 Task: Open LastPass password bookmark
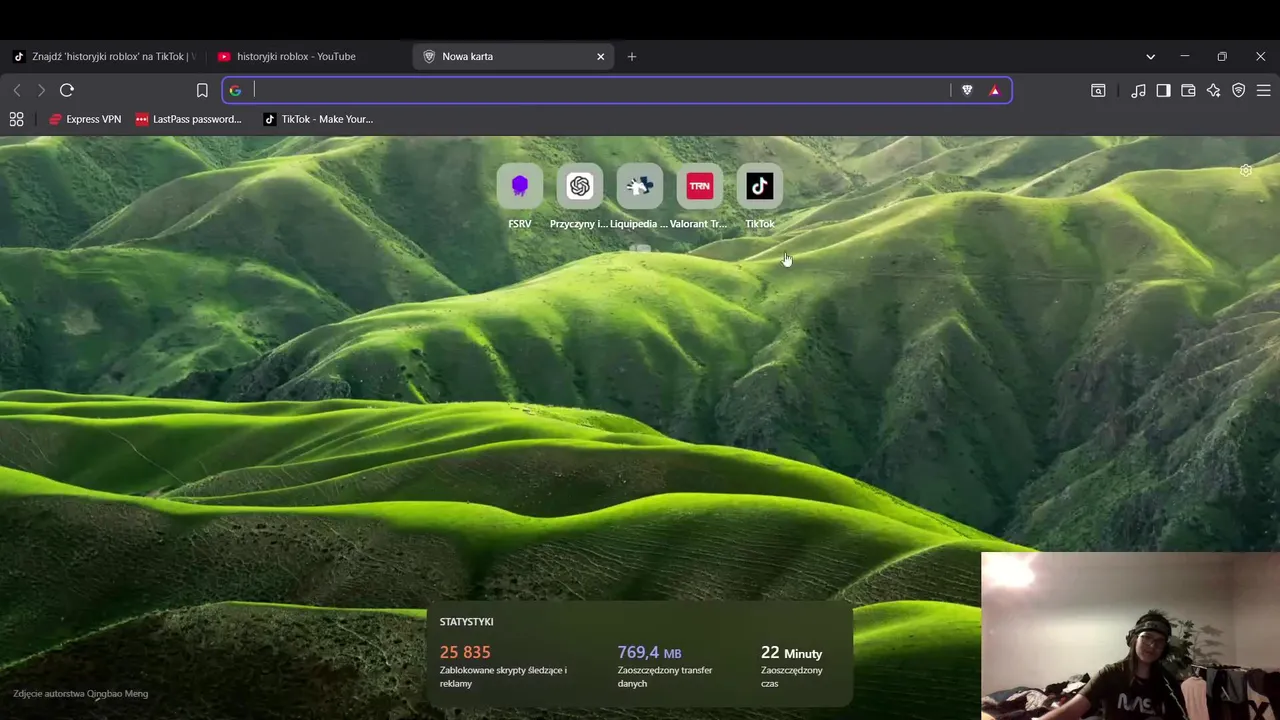click(189, 119)
